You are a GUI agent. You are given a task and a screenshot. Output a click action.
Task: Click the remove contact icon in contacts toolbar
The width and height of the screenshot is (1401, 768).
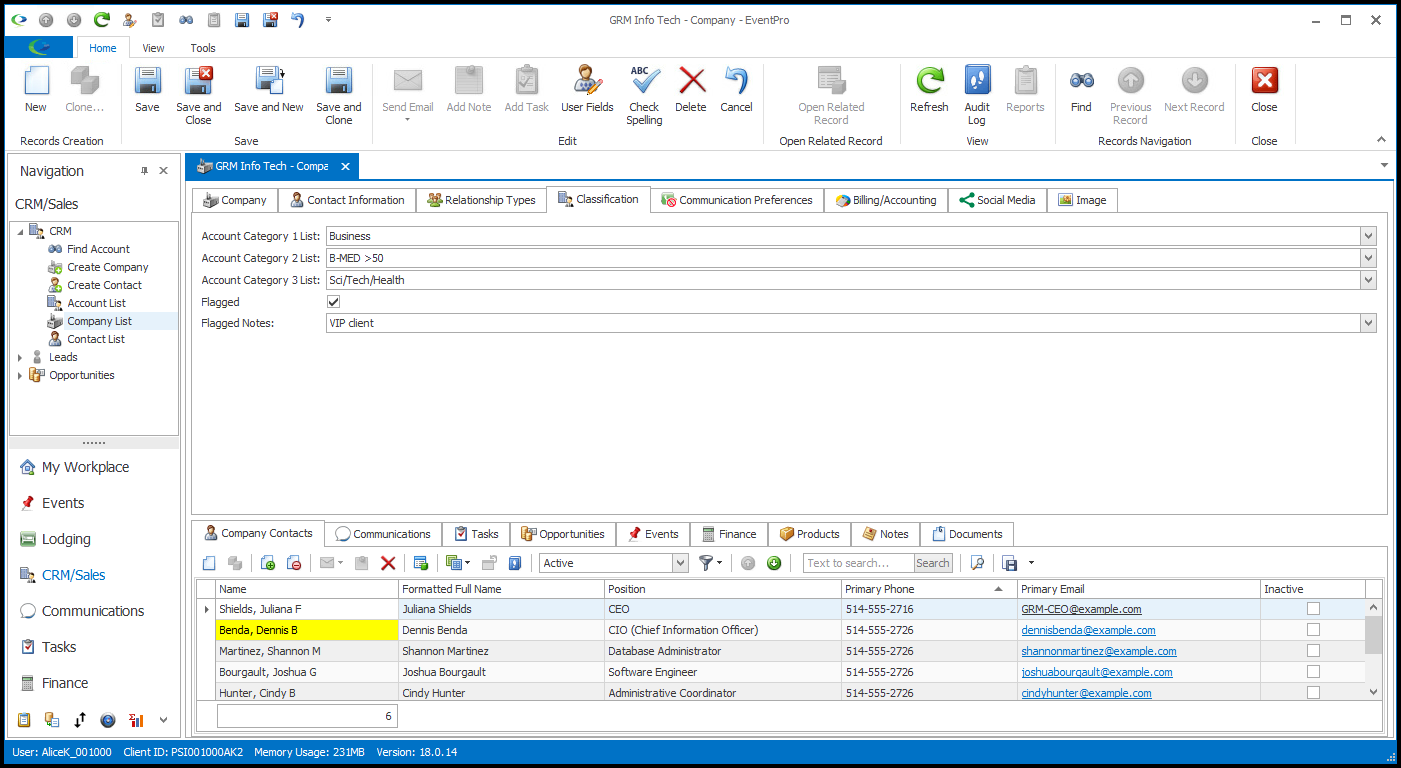pyautogui.click(x=293, y=563)
